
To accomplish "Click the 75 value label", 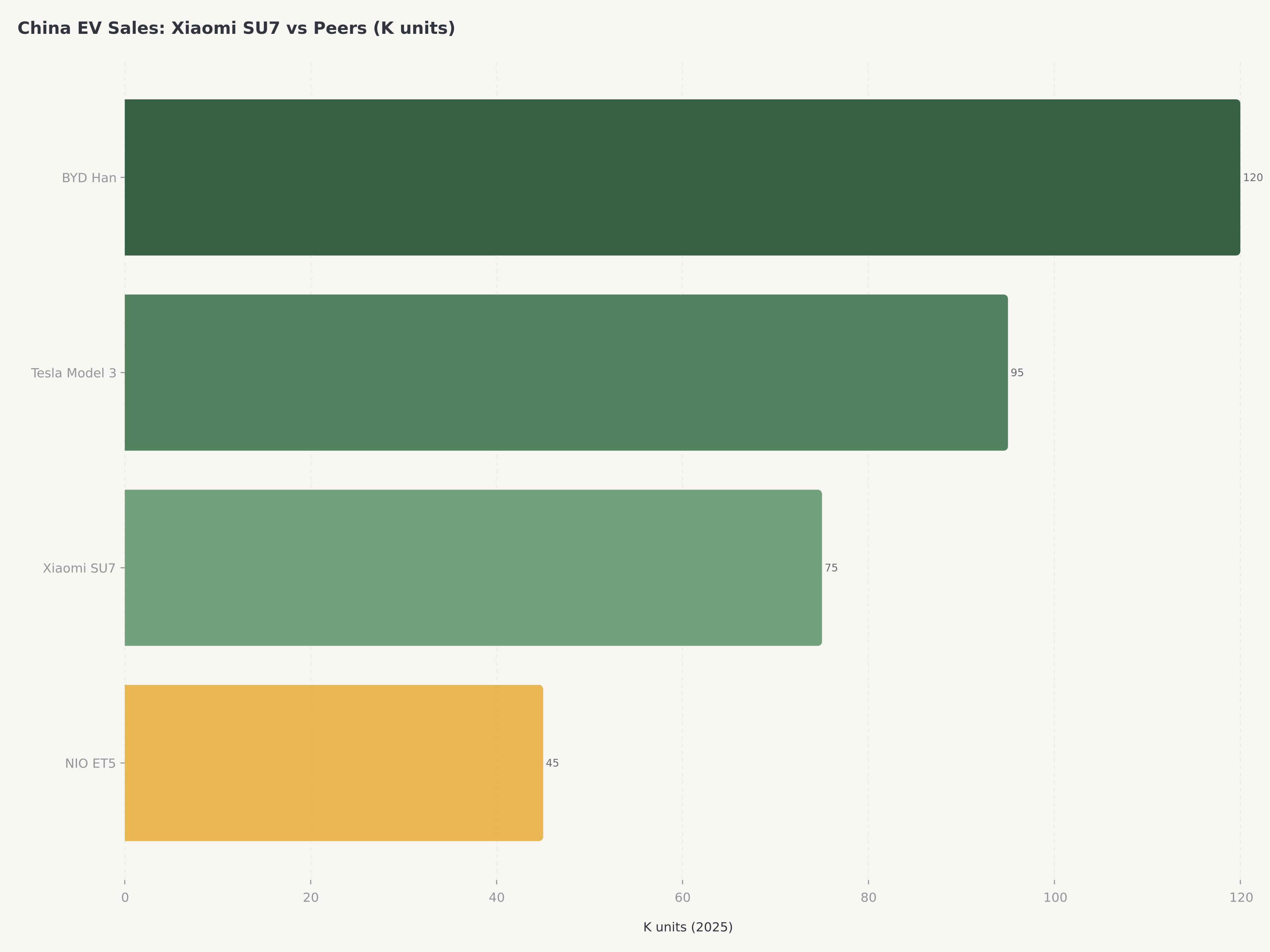I will (x=831, y=568).
